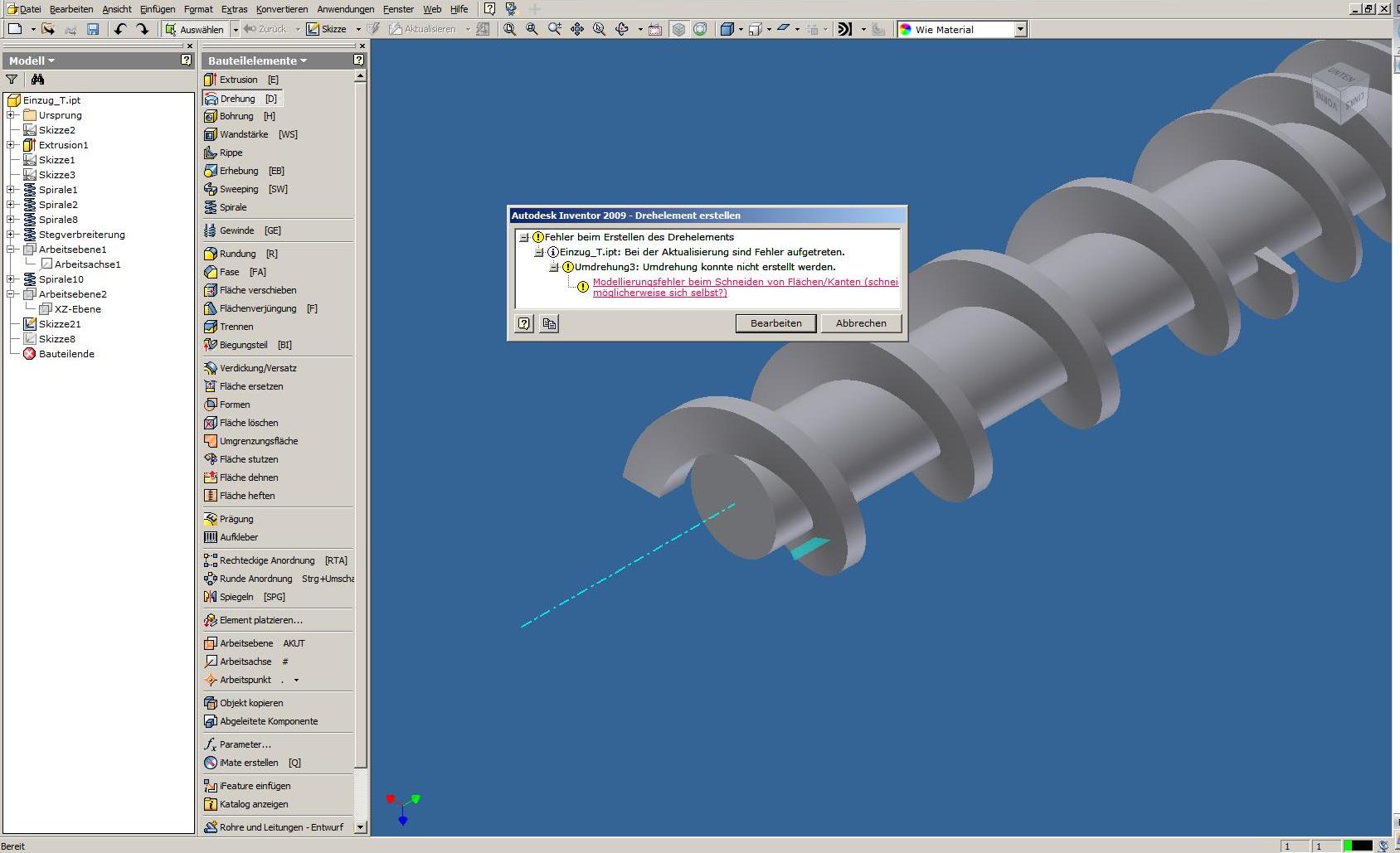Image resolution: width=1400 pixels, height=853 pixels.
Task: Copy error details with dialog copy icon
Action: [x=549, y=323]
